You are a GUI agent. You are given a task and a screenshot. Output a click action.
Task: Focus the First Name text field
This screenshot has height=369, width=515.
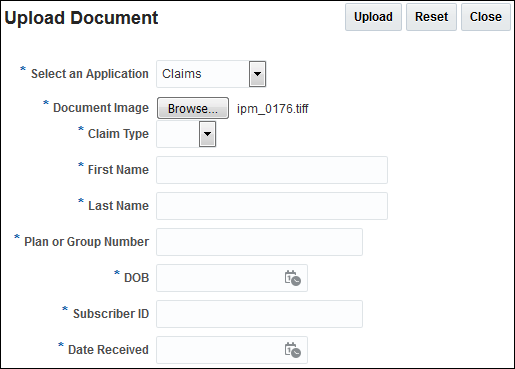coord(272,170)
